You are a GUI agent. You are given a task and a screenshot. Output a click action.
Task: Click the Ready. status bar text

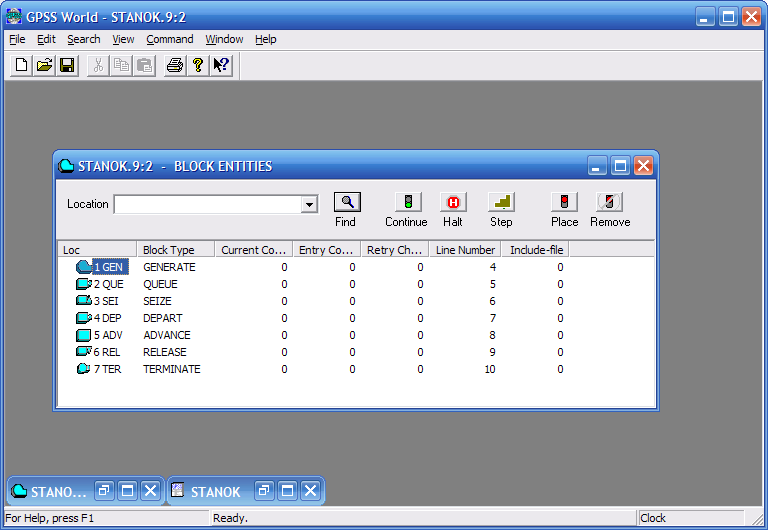[230, 518]
